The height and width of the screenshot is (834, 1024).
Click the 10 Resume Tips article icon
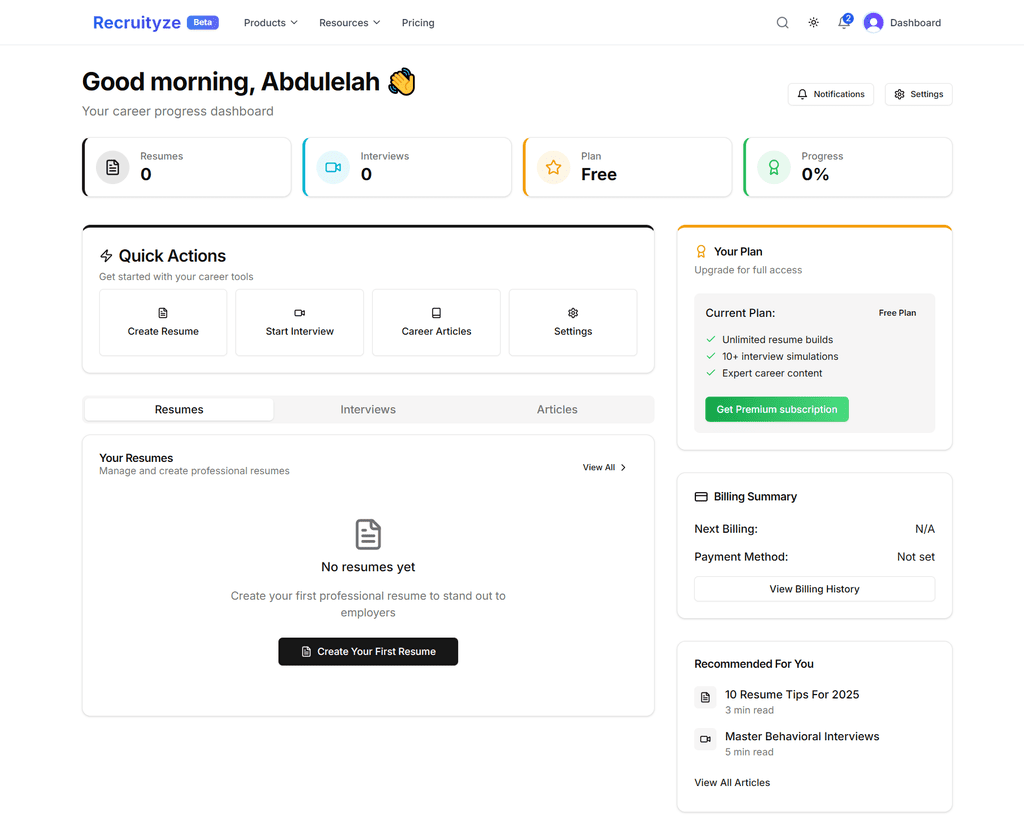point(705,697)
